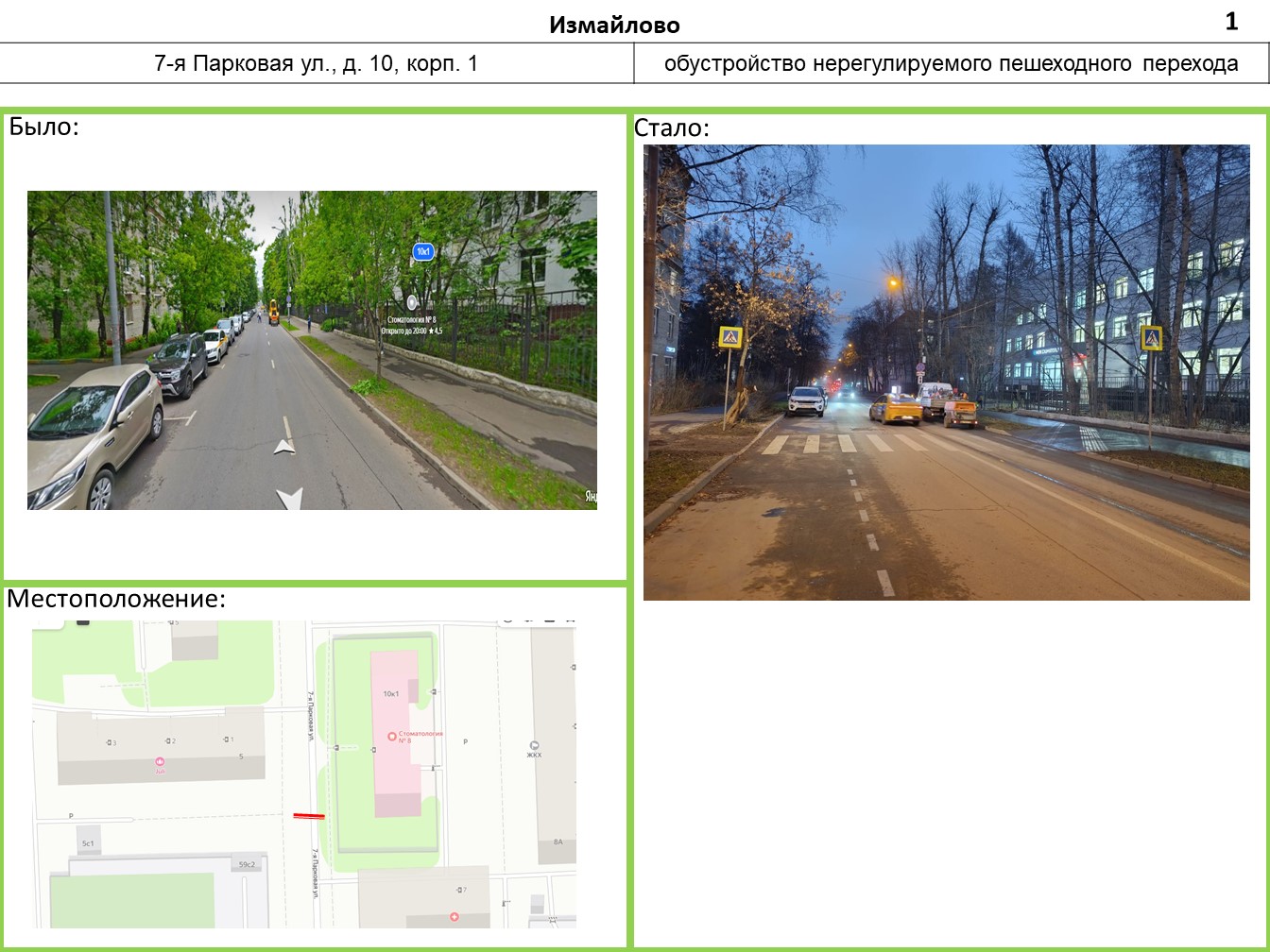Click the white SUV in the after photo

[806, 400]
